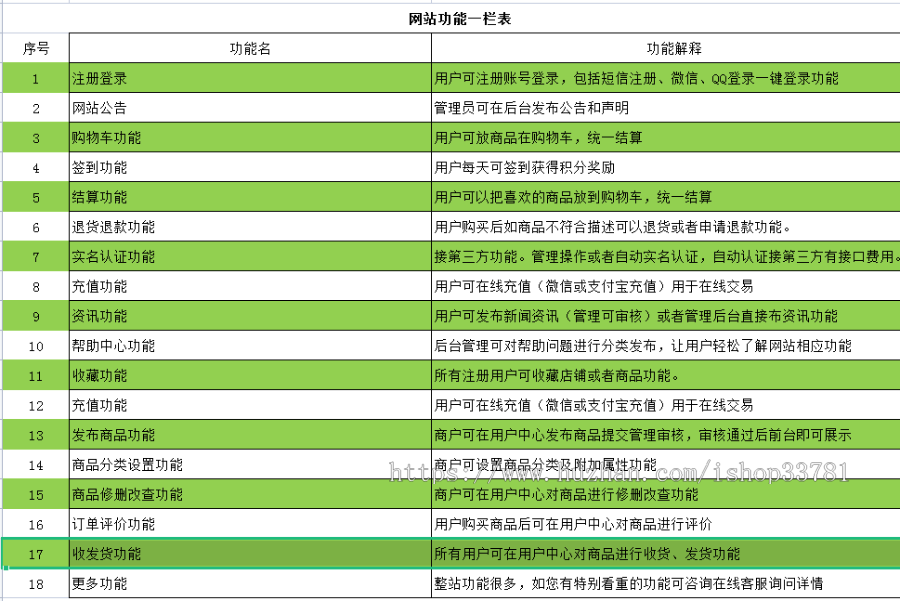Screen dimensions: 900x601
Task: Select the cell "资讯功能"
Action: [x=250, y=316]
